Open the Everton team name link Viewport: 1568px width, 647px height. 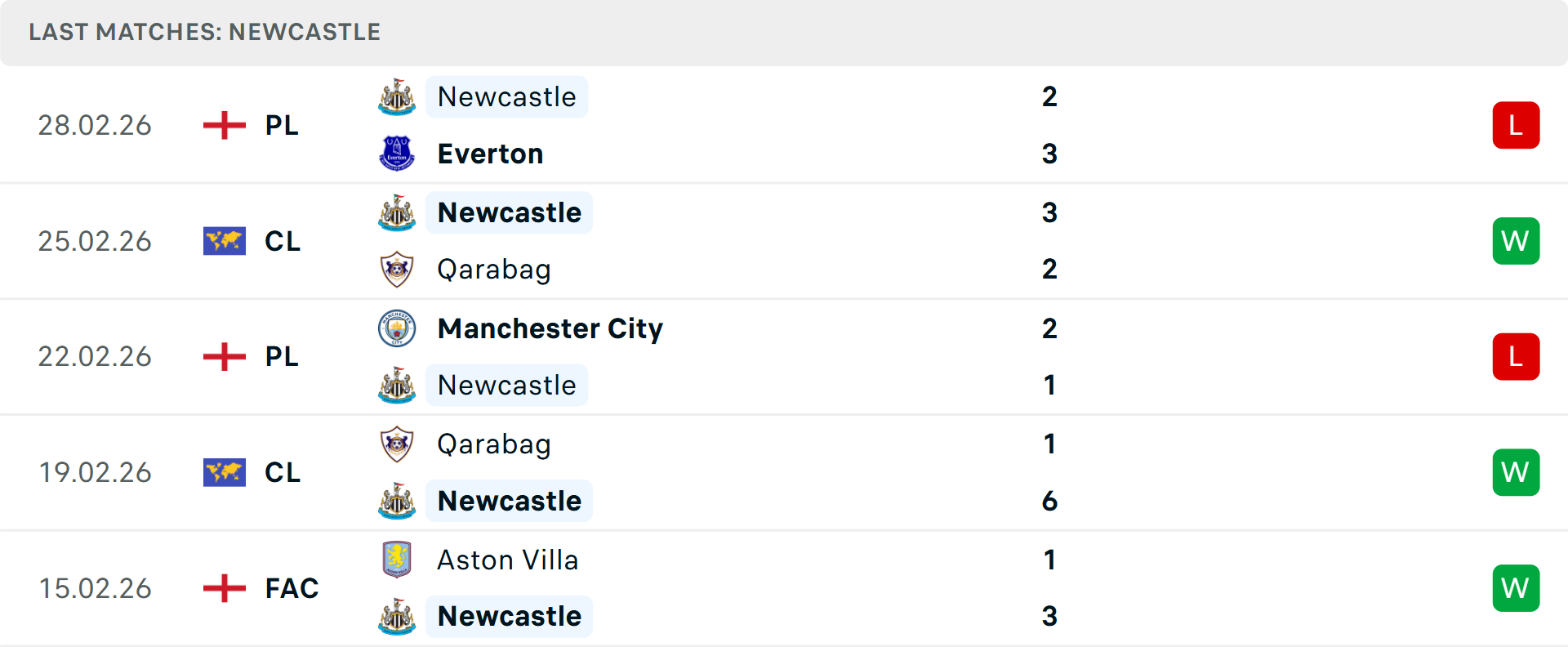[490, 153]
